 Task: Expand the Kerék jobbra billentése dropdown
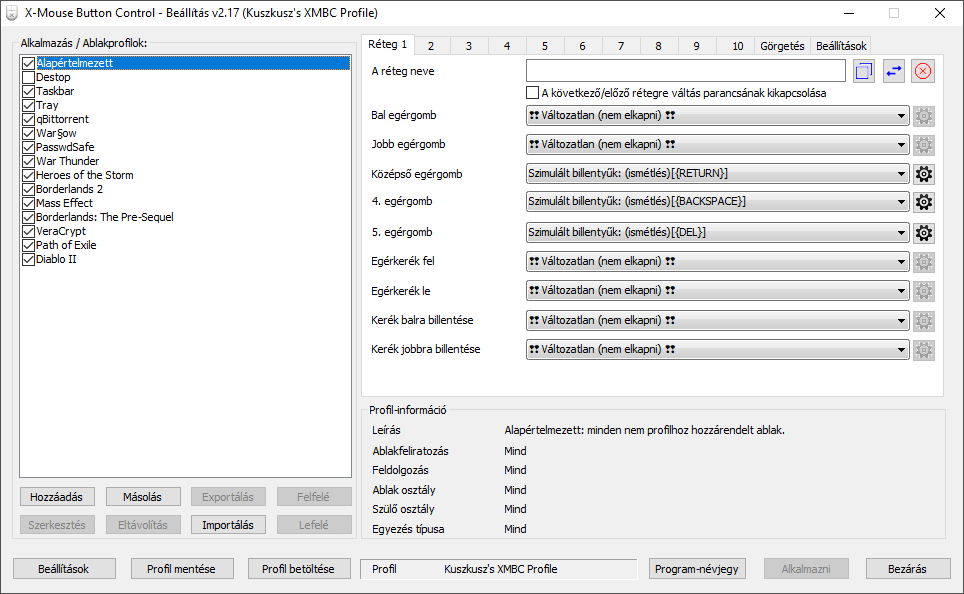click(717, 349)
